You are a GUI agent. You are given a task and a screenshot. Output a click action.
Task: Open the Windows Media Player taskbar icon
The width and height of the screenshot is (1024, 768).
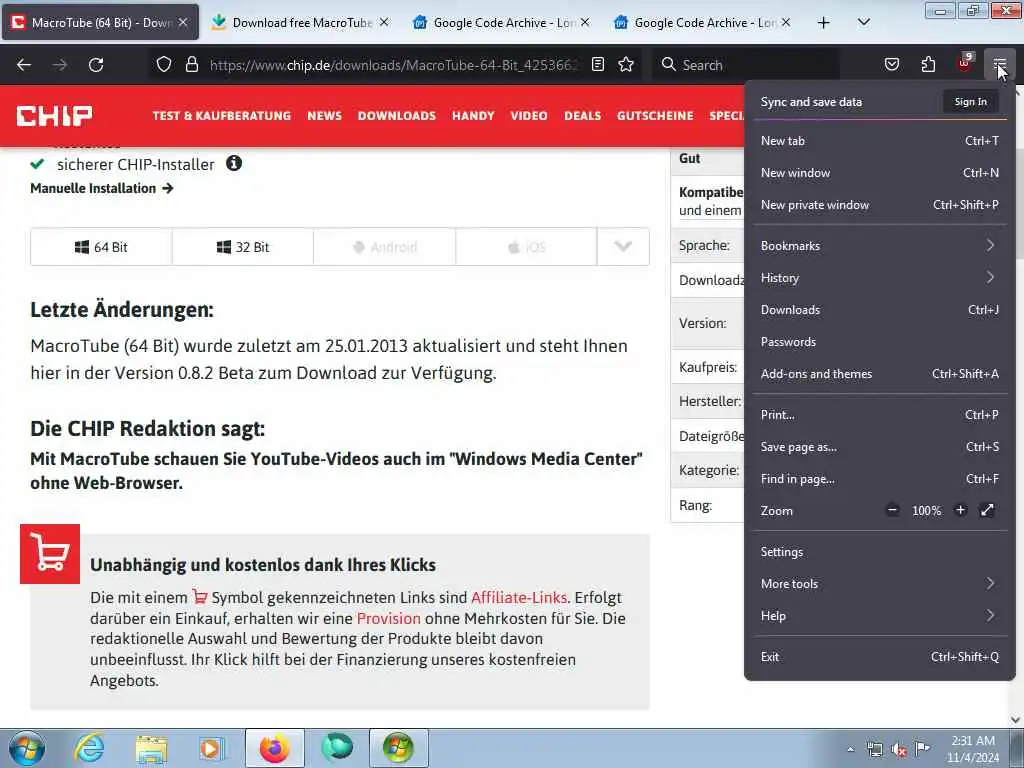(x=211, y=748)
